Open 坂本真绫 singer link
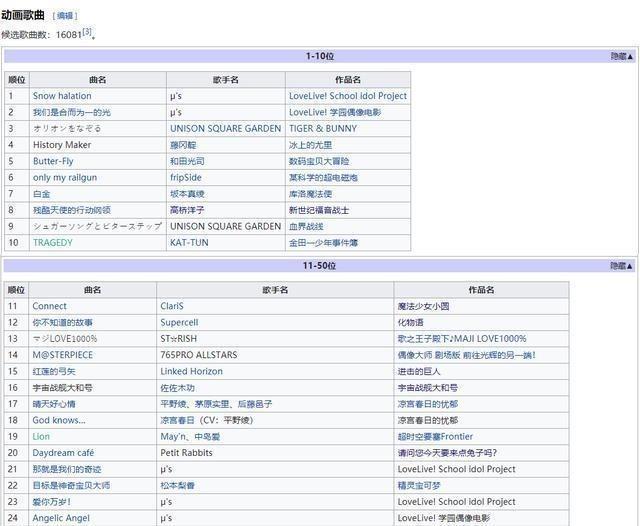640x526 pixels. click(x=187, y=194)
